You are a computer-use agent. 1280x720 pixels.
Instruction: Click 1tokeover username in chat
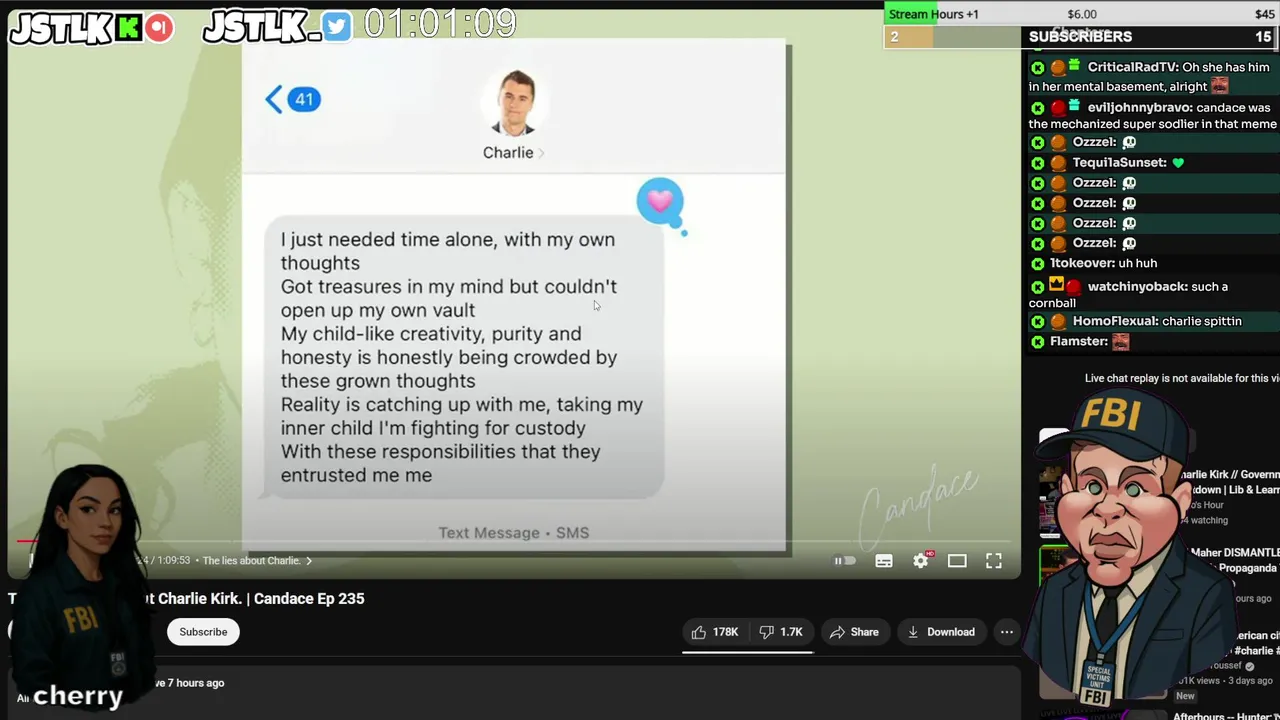[1082, 263]
